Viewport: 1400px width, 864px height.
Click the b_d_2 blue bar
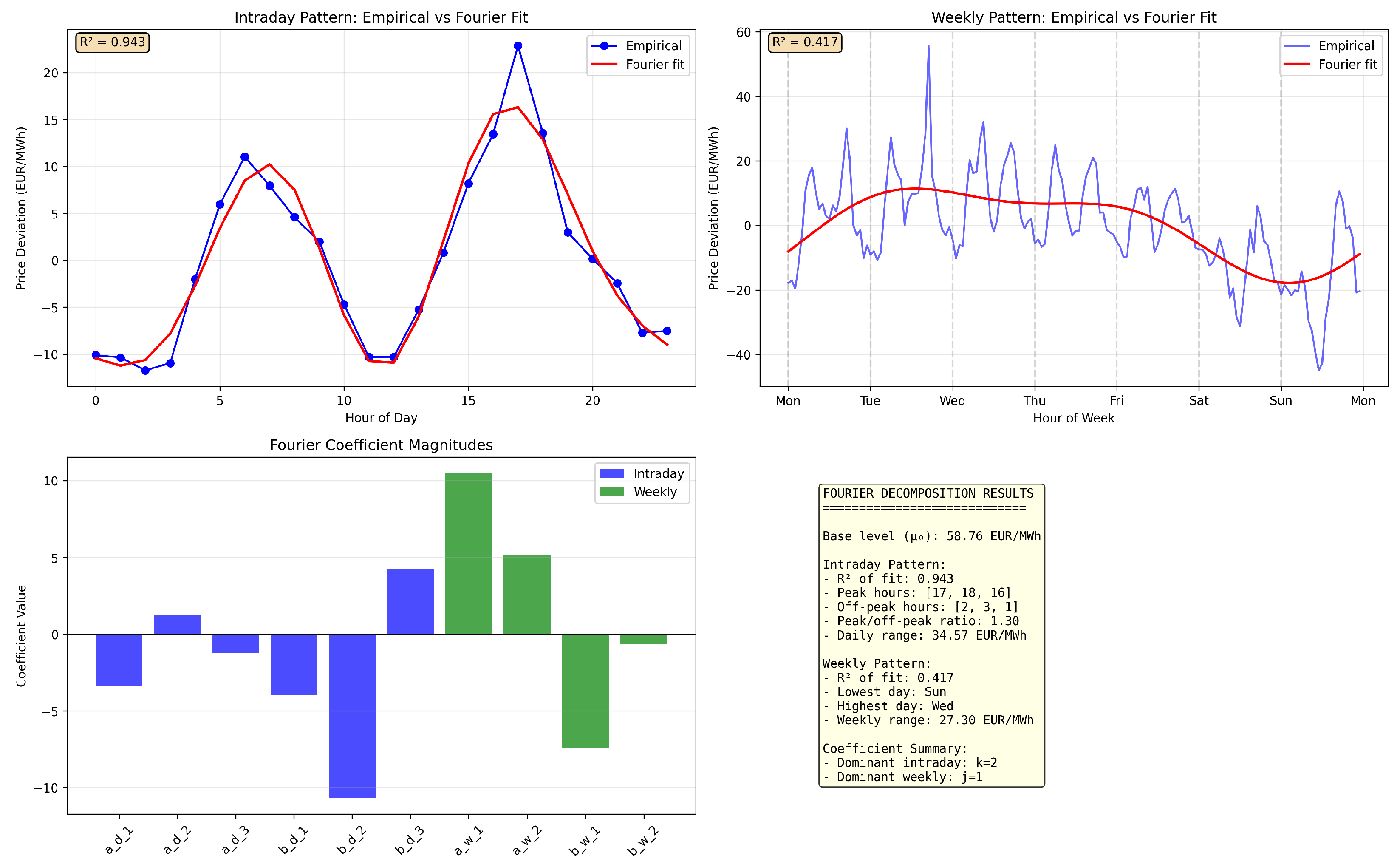click(x=352, y=715)
